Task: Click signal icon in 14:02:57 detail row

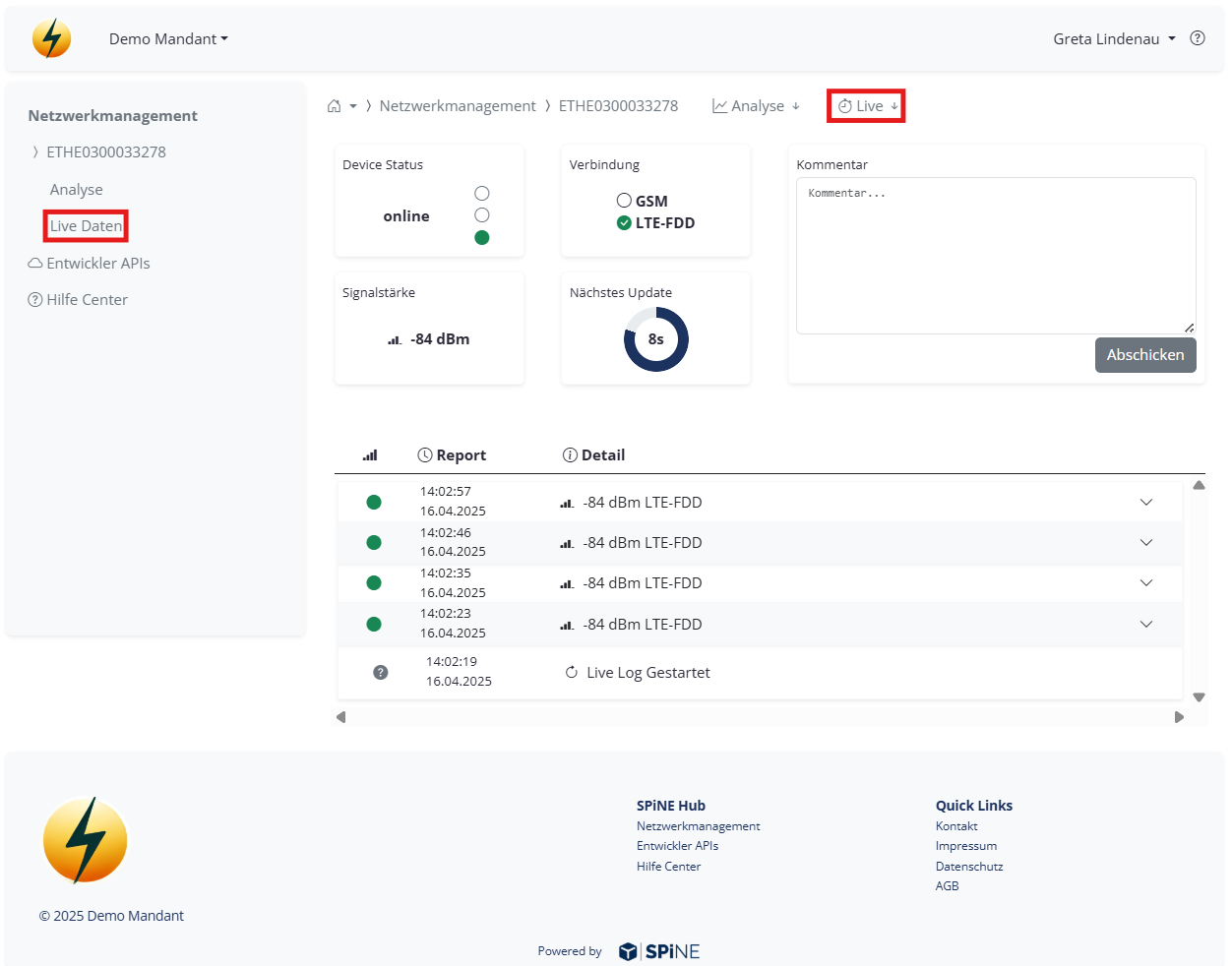Action: click(x=567, y=503)
